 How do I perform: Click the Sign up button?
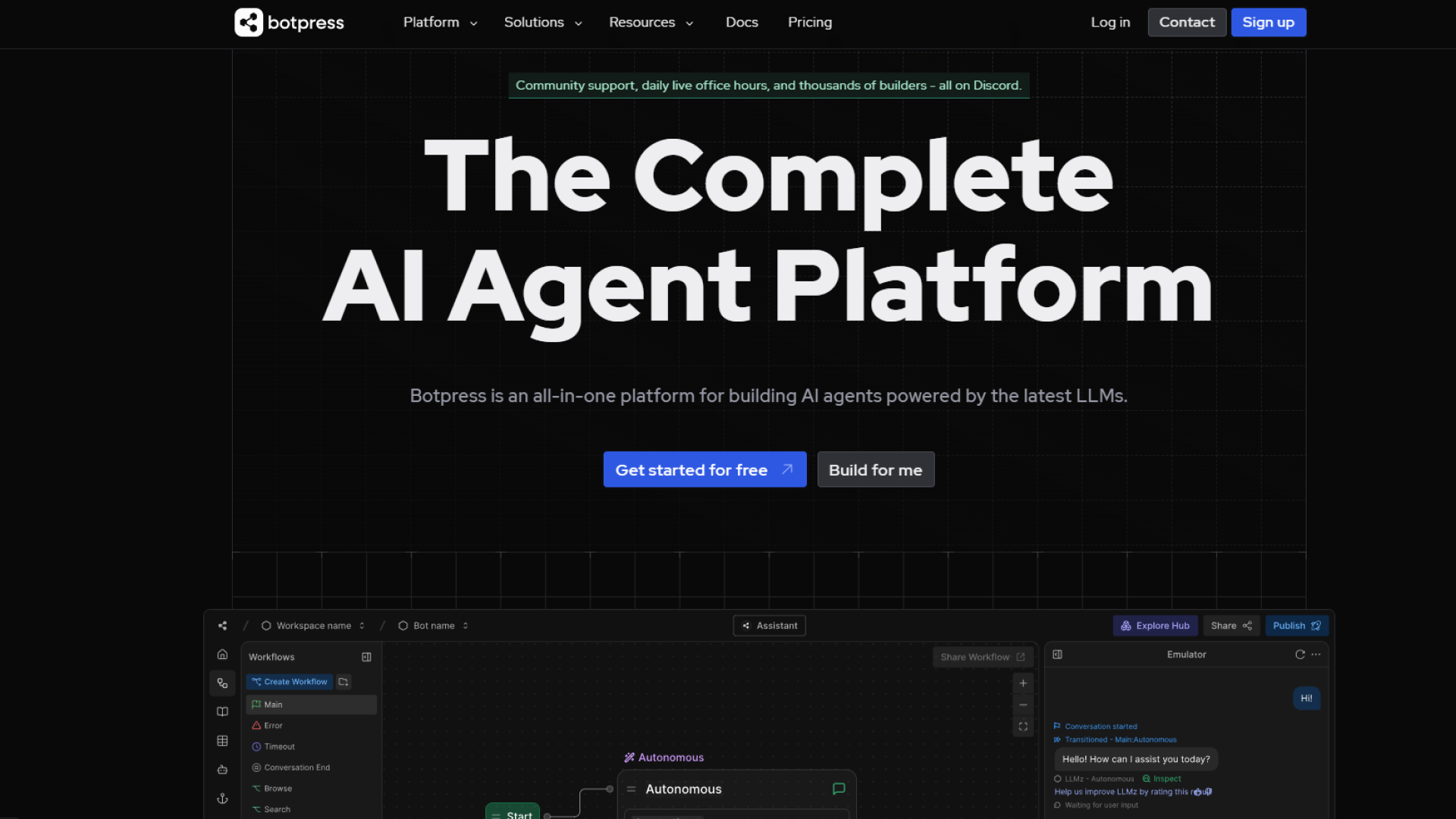[1268, 23]
